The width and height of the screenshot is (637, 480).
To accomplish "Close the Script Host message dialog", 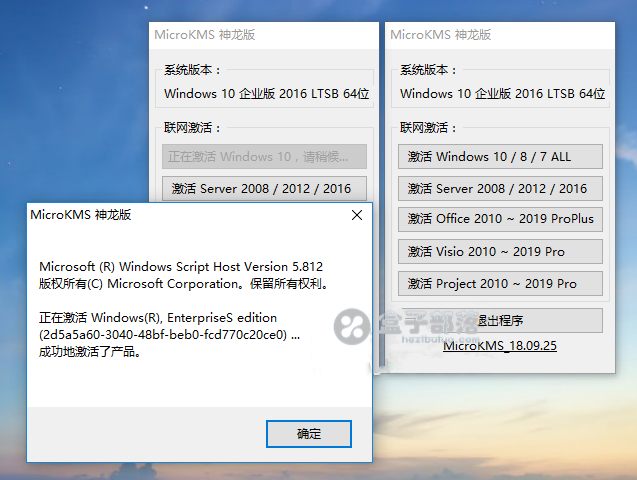I will coord(357,215).
